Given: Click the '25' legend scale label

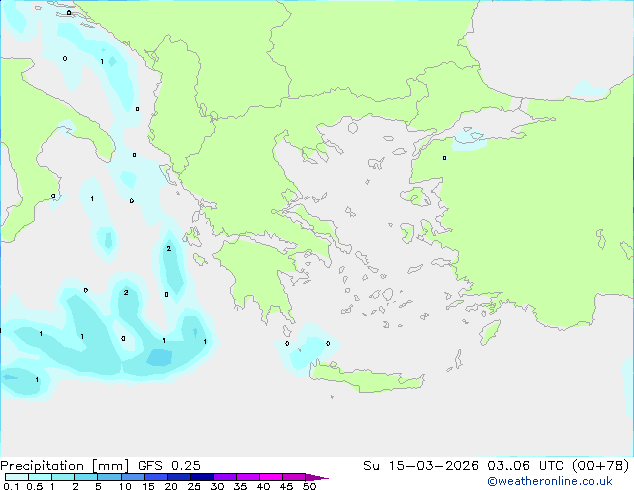Looking at the screenshot, I should tap(194, 486).
